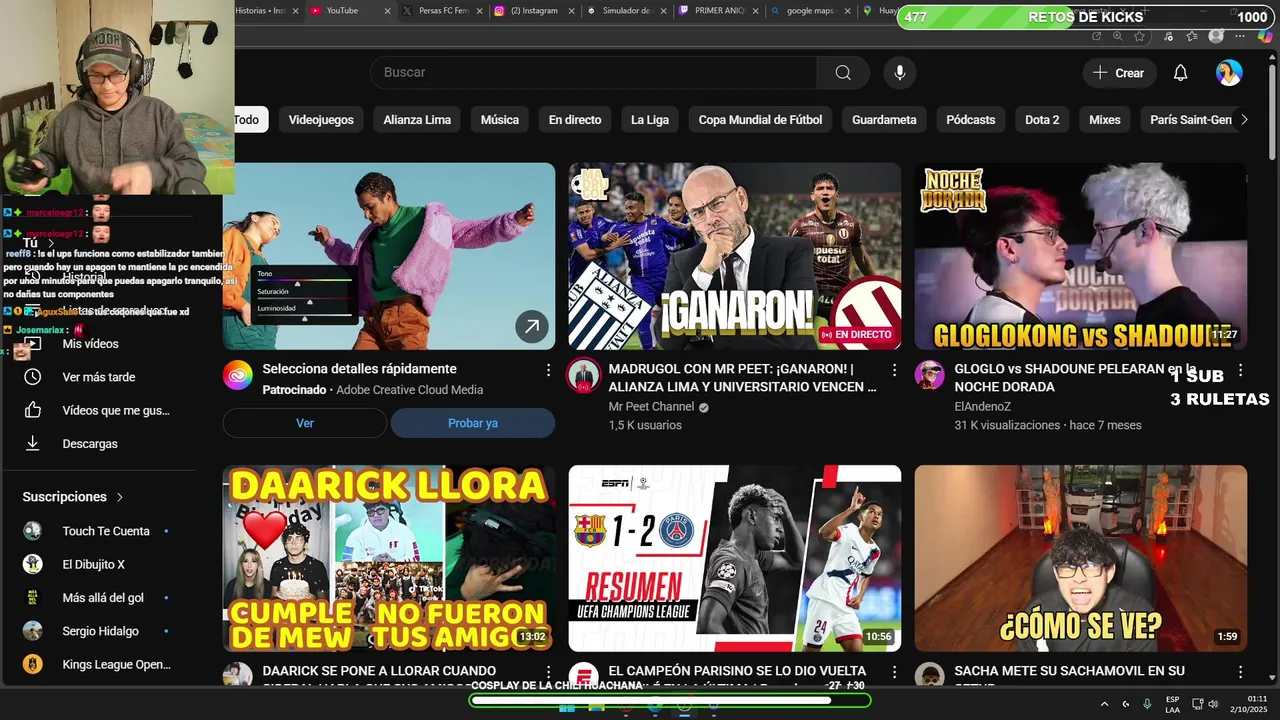Open the Mr Peet Channel name link
Image resolution: width=1280 pixels, height=720 pixels.
(651, 407)
